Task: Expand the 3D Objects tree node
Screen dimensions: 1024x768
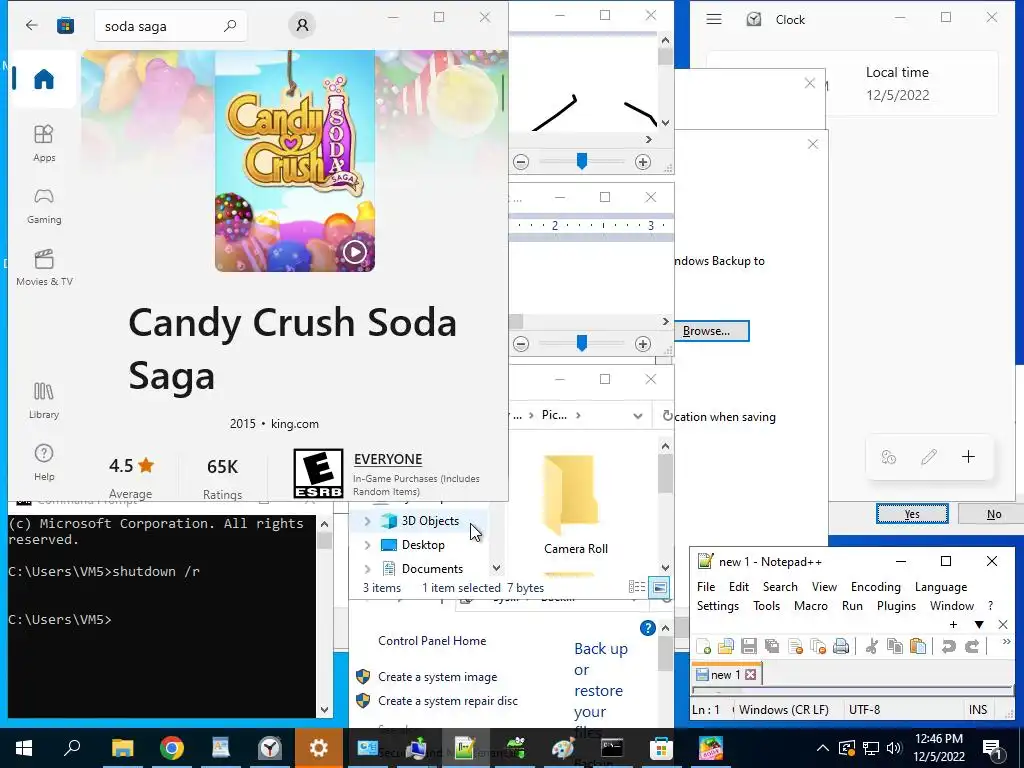Action: coord(367,520)
